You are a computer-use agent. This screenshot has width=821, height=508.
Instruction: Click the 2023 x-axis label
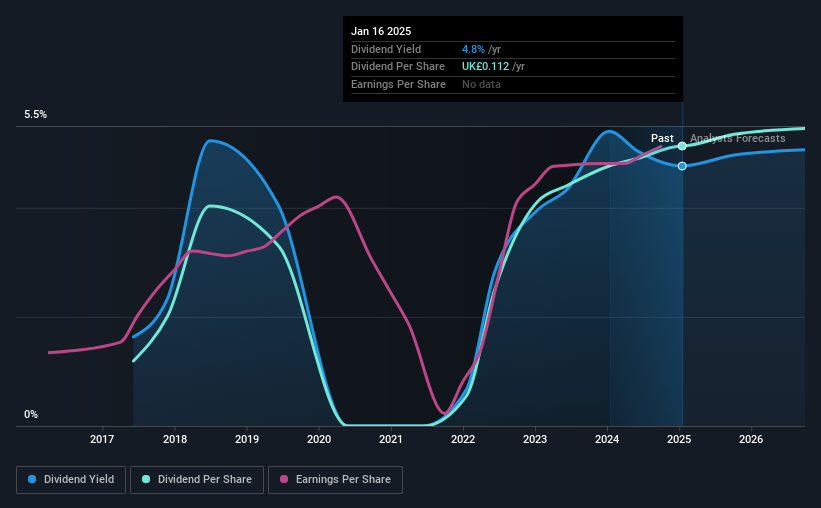tap(535, 439)
